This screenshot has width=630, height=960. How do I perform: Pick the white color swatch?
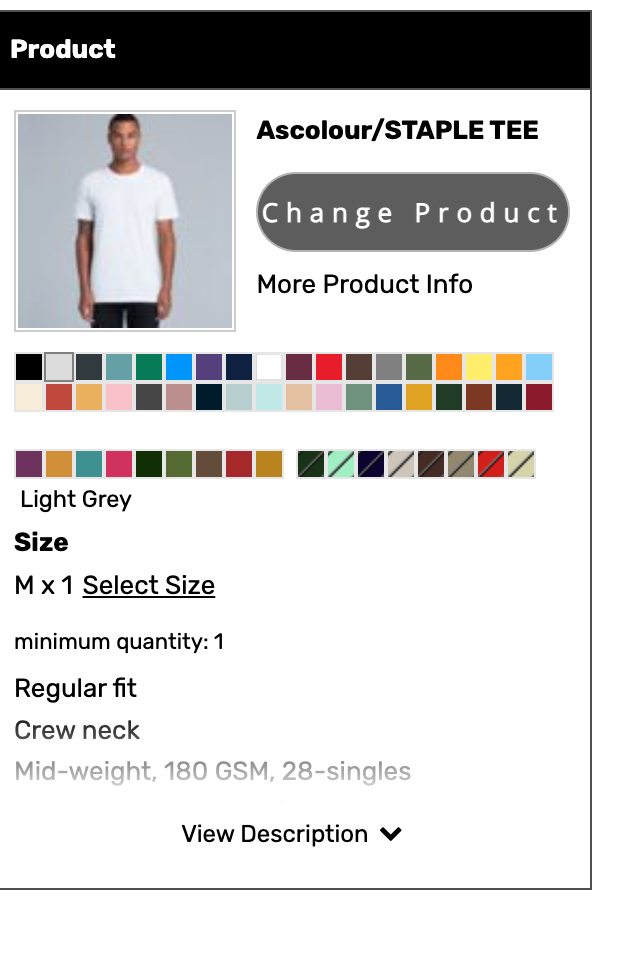[x=269, y=367]
